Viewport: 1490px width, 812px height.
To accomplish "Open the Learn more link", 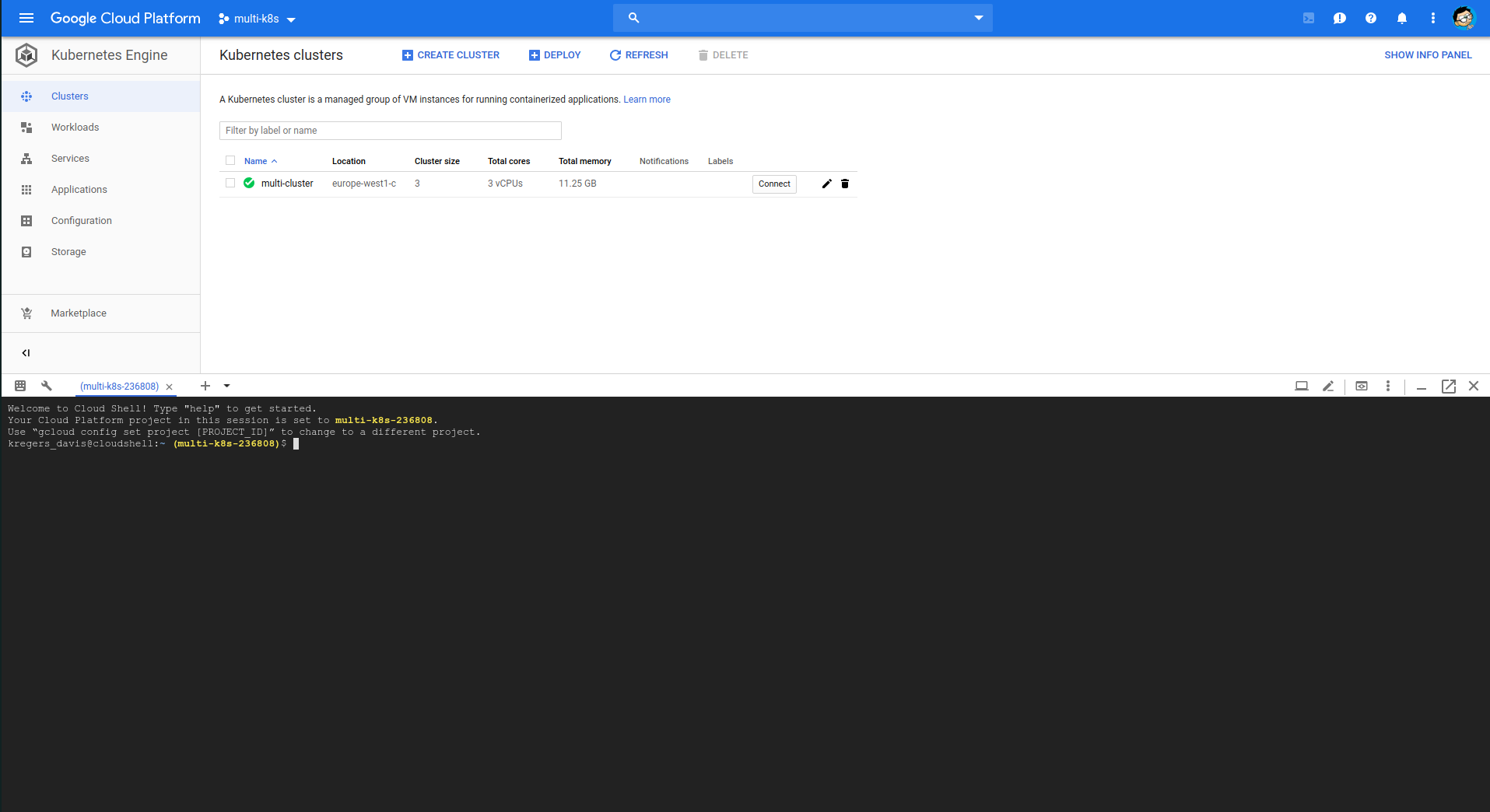I will pyautogui.click(x=647, y=100).
